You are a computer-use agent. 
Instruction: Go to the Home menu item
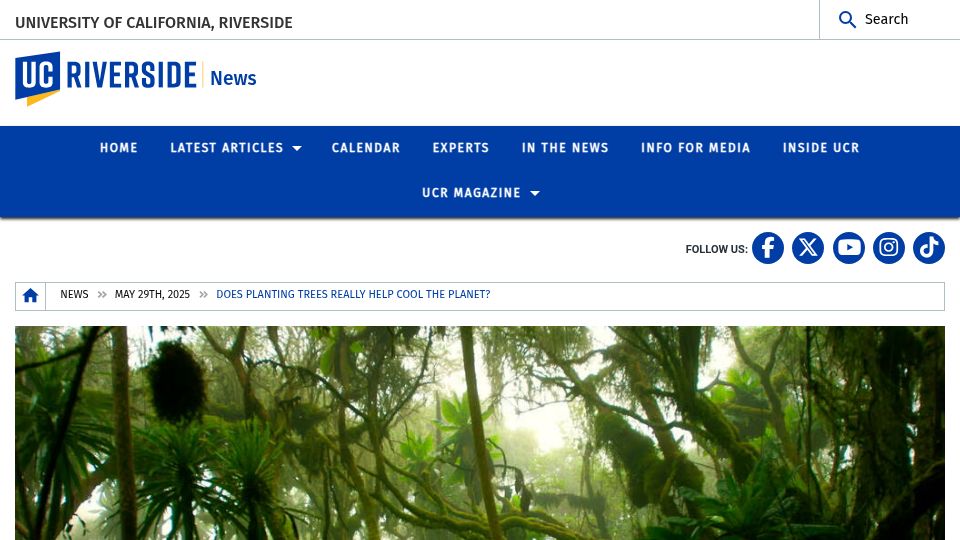click(x=119, y=148)
